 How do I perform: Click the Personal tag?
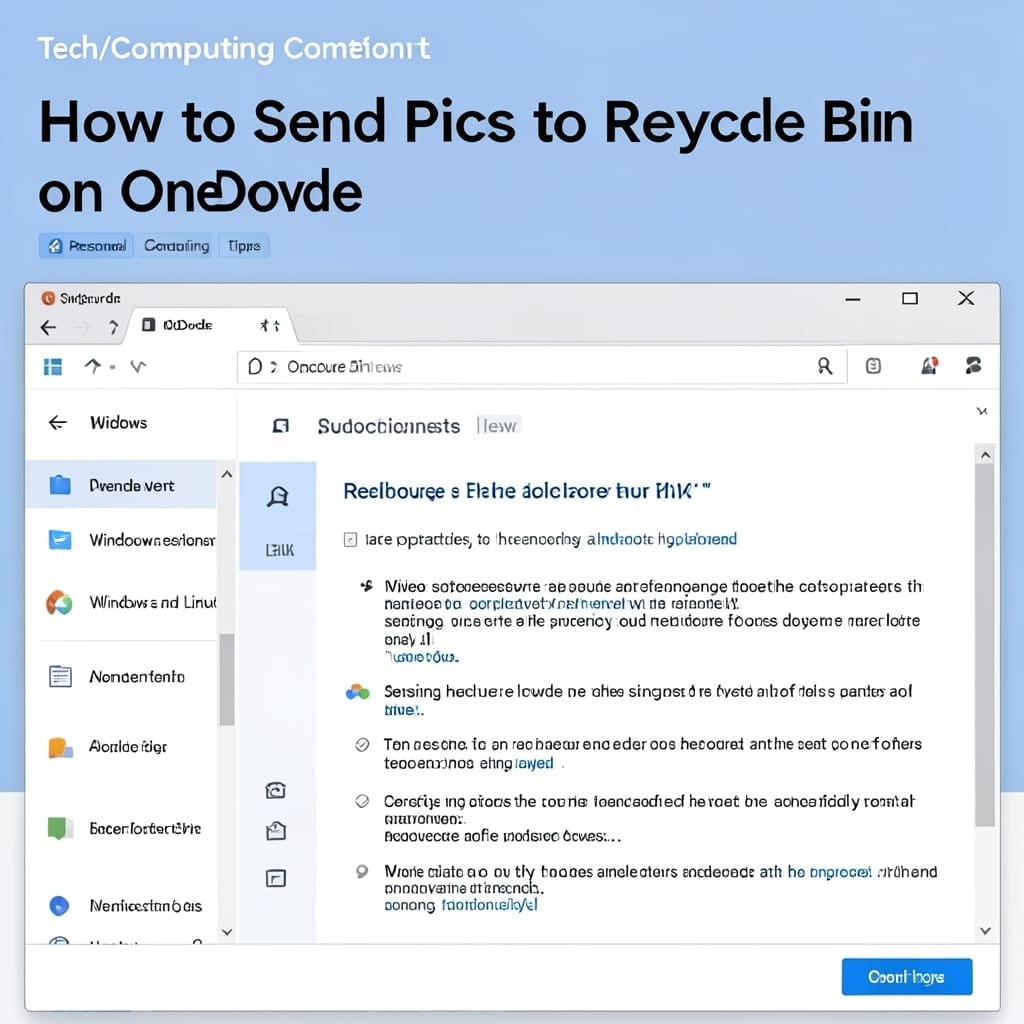point(86,246)
